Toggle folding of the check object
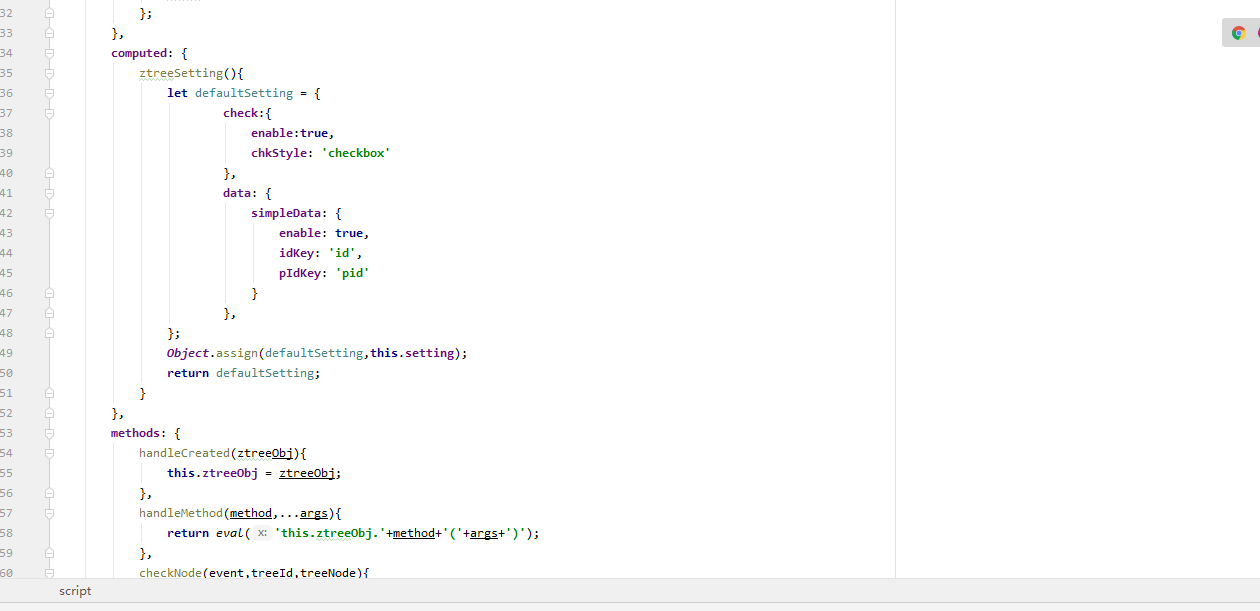The image size is (1260, 611). tap(48, 112)
